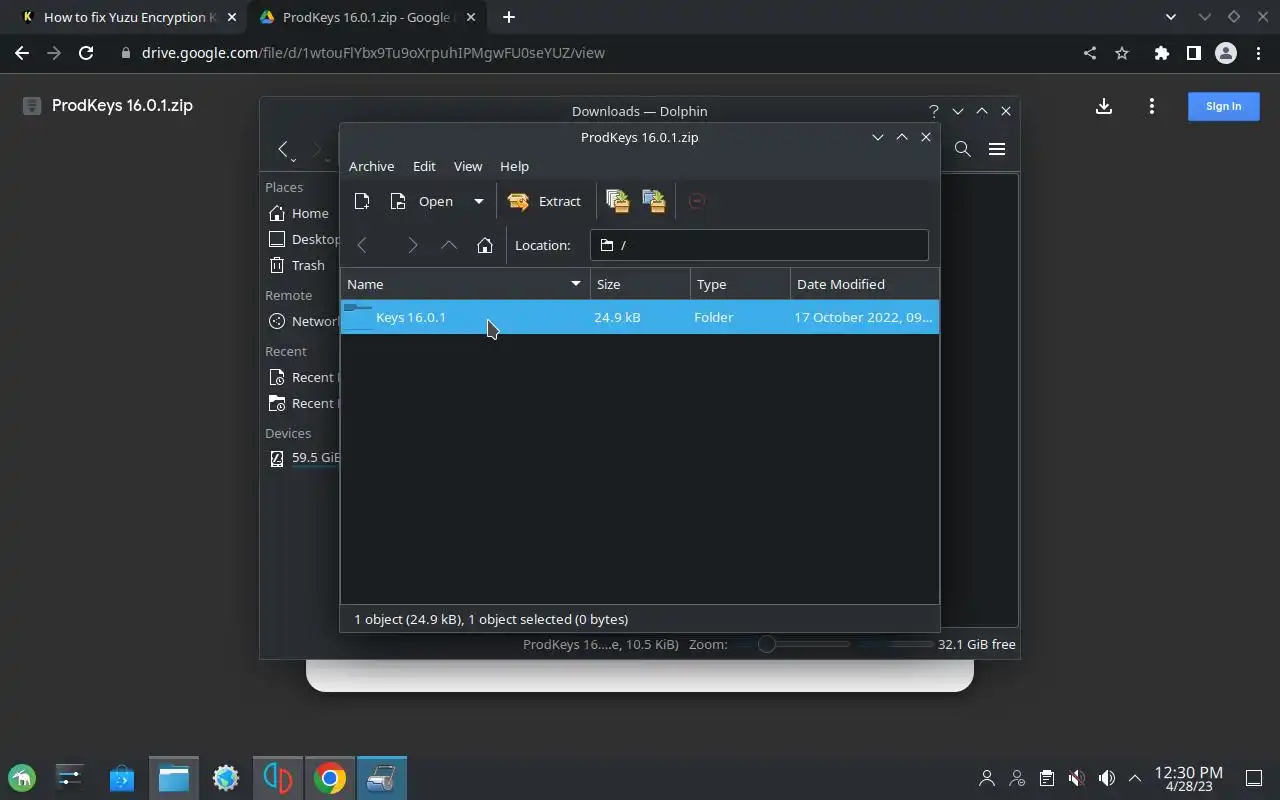Open the Discover store taskbar icon

coord(122,778)
